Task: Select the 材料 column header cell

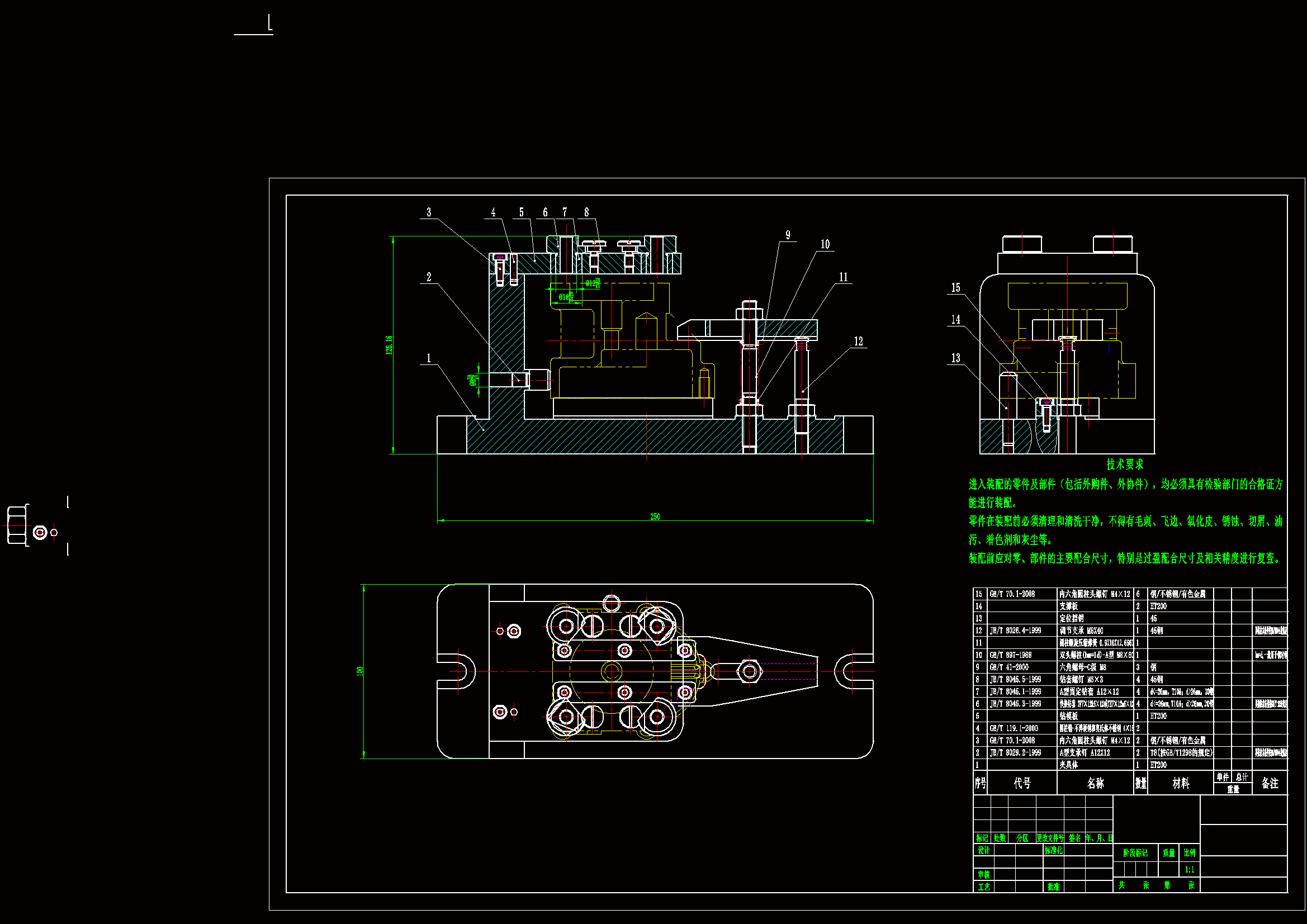Action: pyautogui.click(x=1181, y=783)
